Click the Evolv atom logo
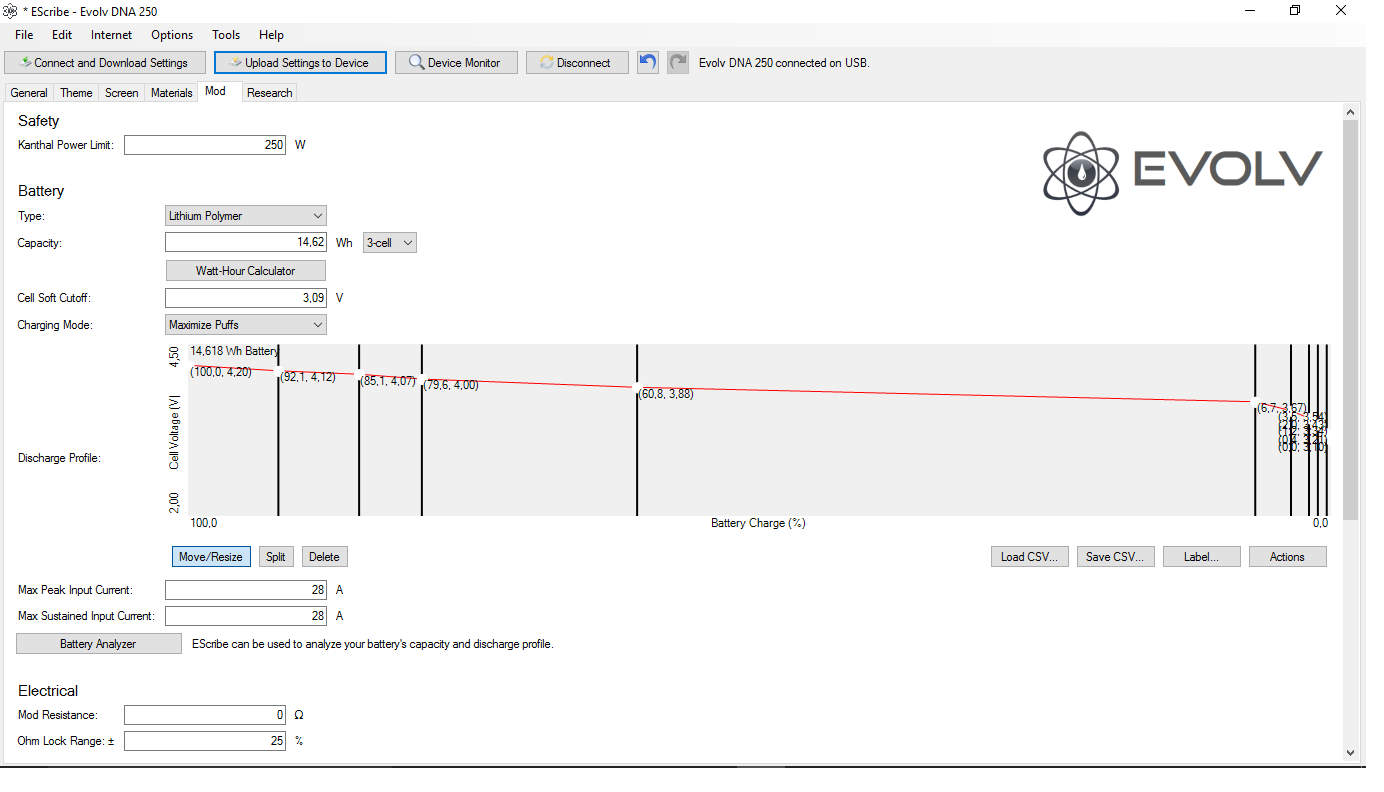Image resolution: width=1384 pixels, height=792 pixels. (1080, 174)
